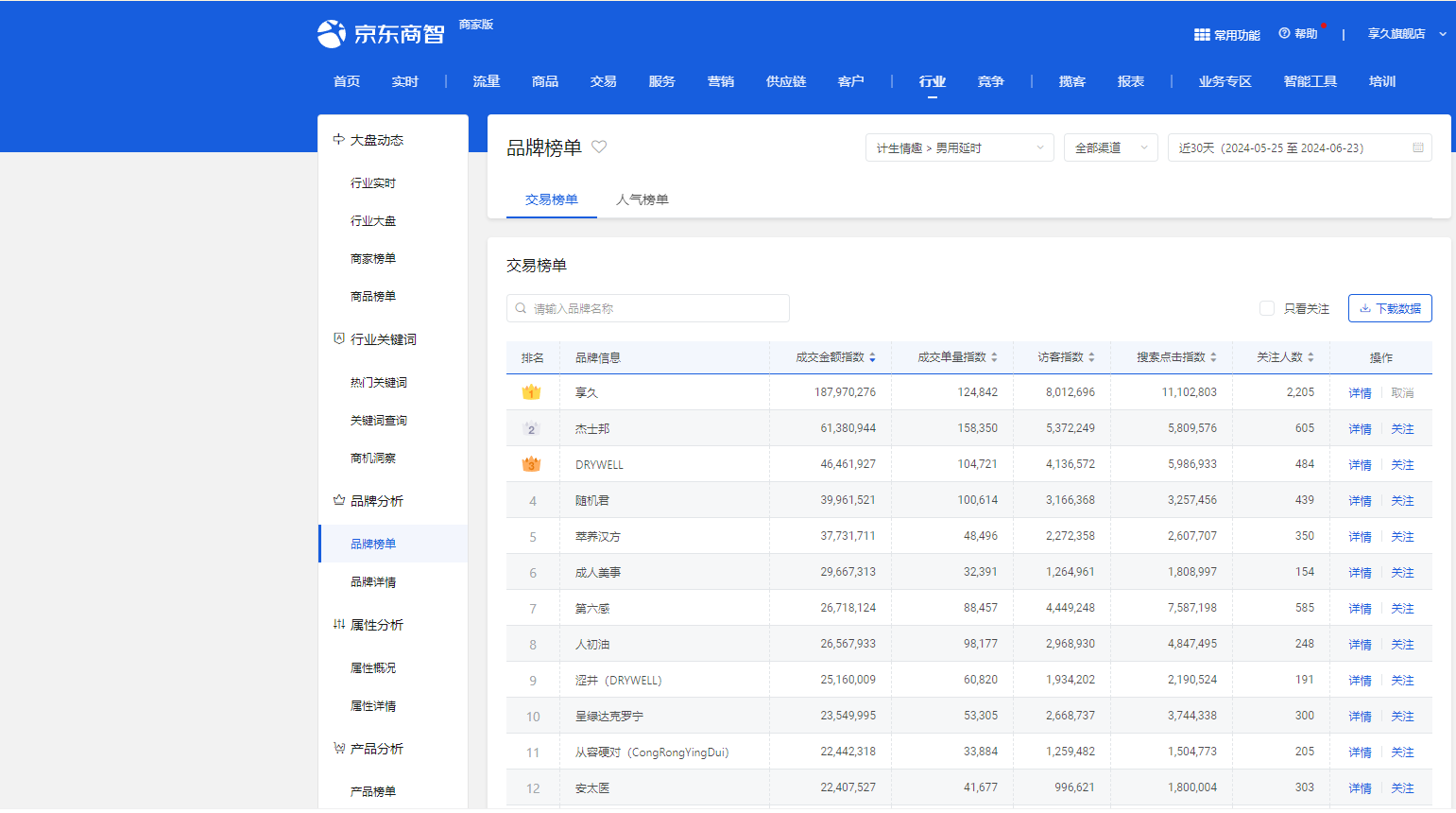This screenshot has height=813, width=1456.
Task: Click the 帮助 help icon
Action: click(x=1284, y=33)
